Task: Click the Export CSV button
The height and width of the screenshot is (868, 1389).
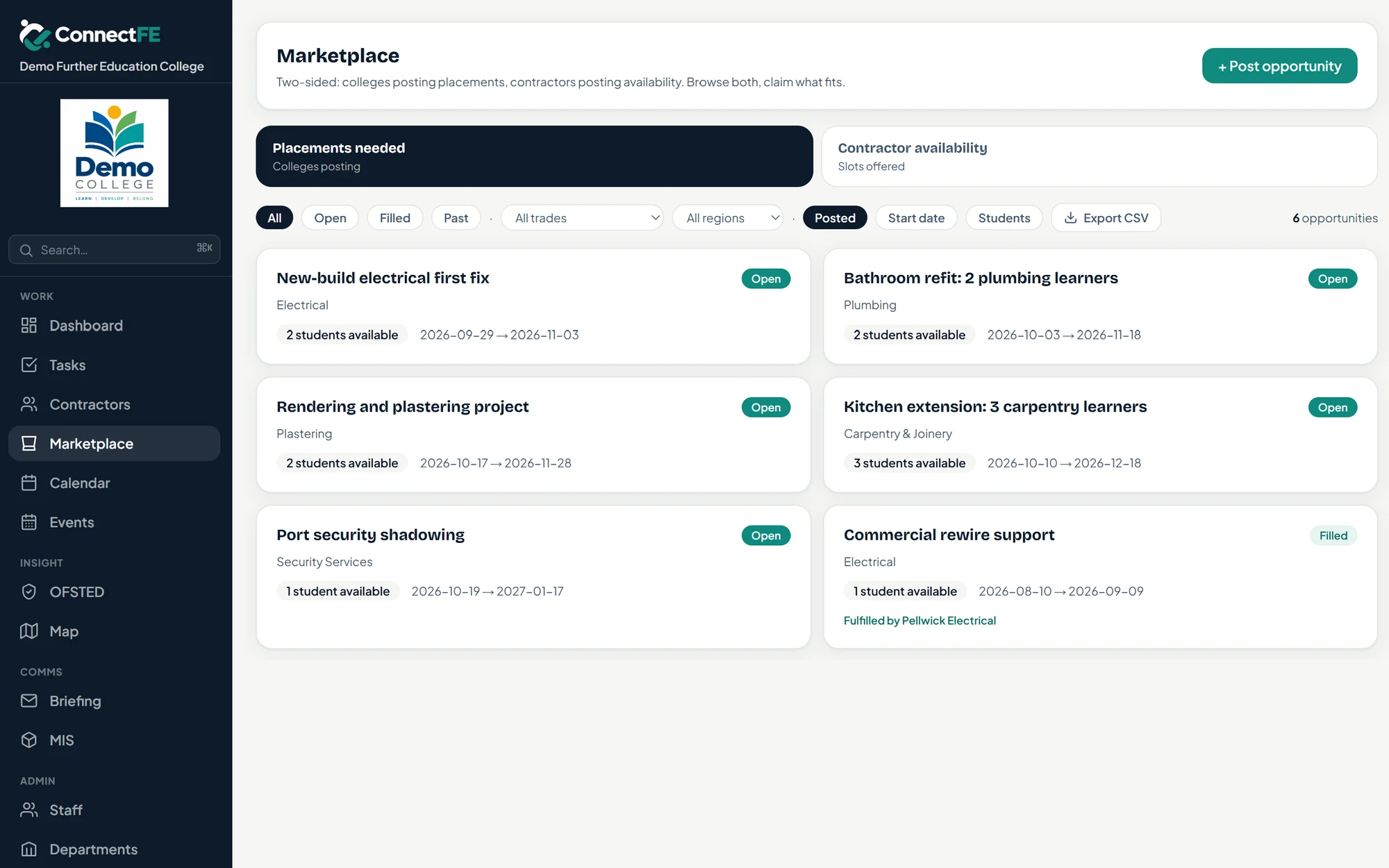Action: tap(1106, 218)
